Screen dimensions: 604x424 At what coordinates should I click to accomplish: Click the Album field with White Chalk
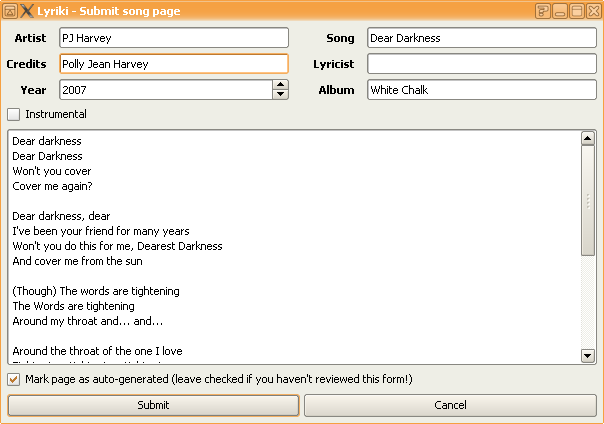[x=482, y=90]
